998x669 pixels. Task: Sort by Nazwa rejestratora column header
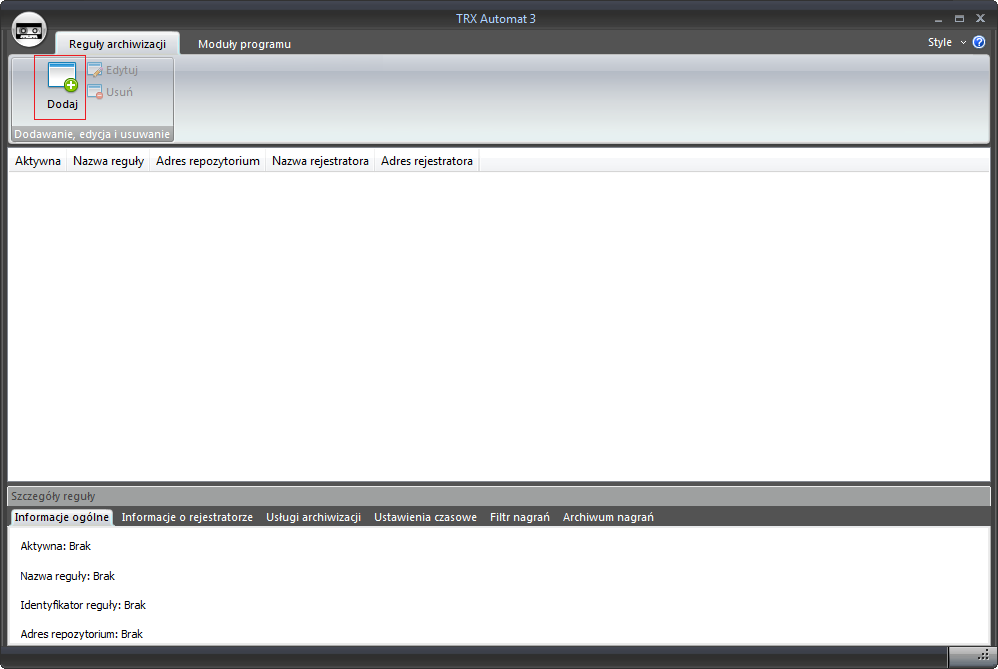(320, 161)
